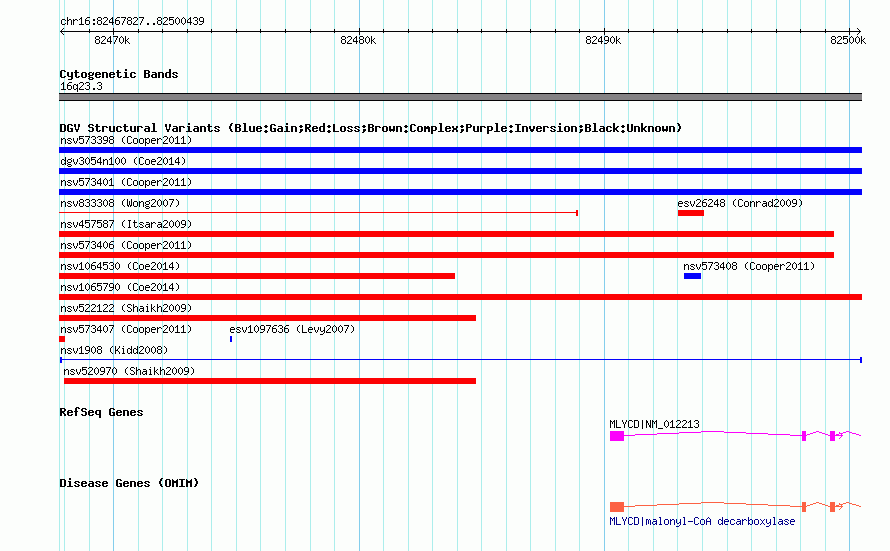Screen dimensions: 890x551
Task: Click the magenta MLYCD first exon block
Action: point(617,436)
